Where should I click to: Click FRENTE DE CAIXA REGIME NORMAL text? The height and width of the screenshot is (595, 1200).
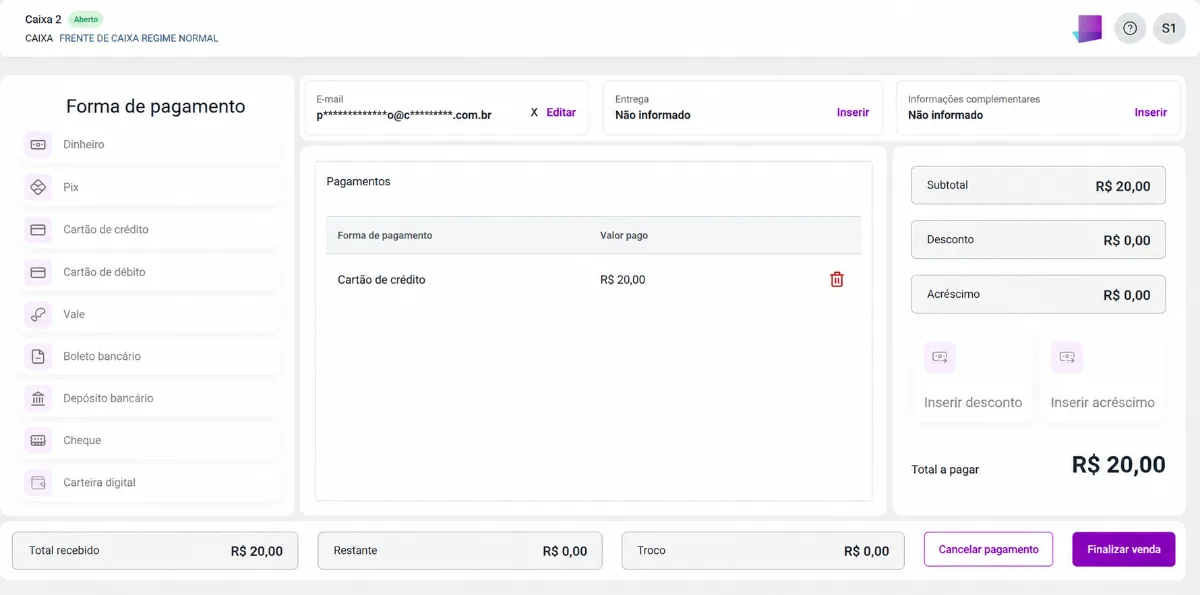pos(139,39)
